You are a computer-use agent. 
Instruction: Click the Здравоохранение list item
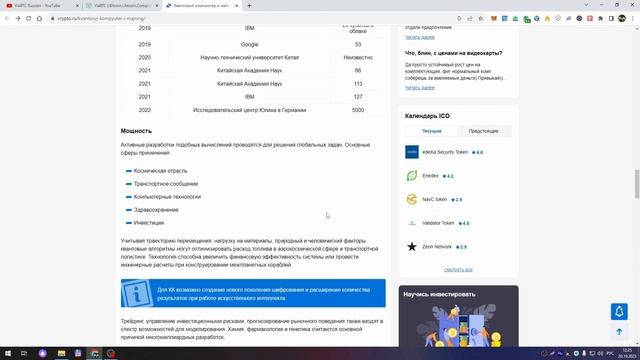(156, 210)
